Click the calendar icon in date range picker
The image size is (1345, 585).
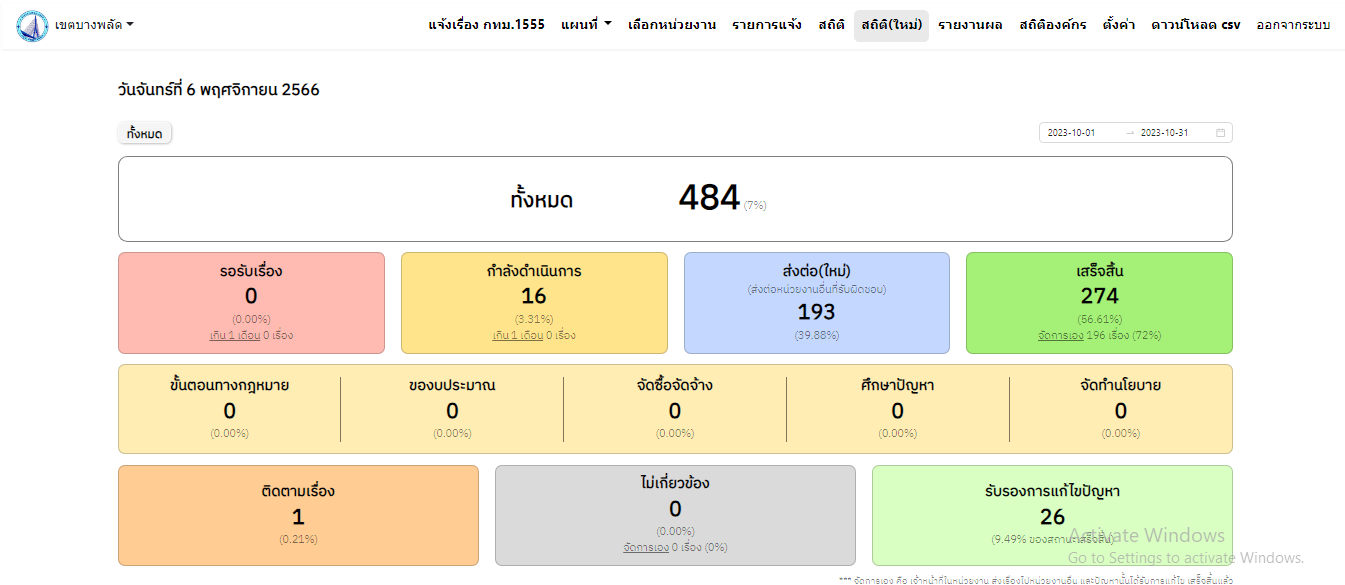[x=1220, y=133]
